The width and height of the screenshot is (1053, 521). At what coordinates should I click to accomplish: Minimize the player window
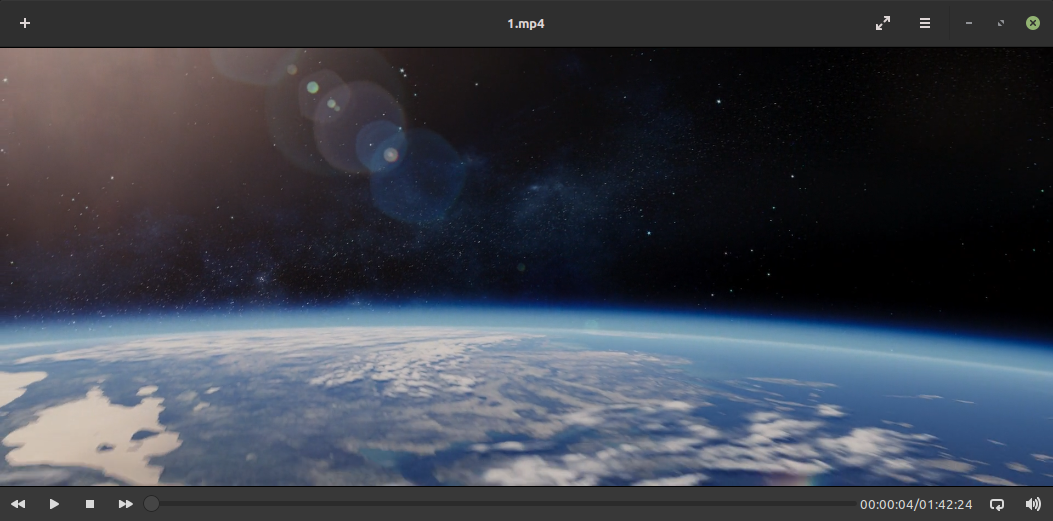point(968,23)
